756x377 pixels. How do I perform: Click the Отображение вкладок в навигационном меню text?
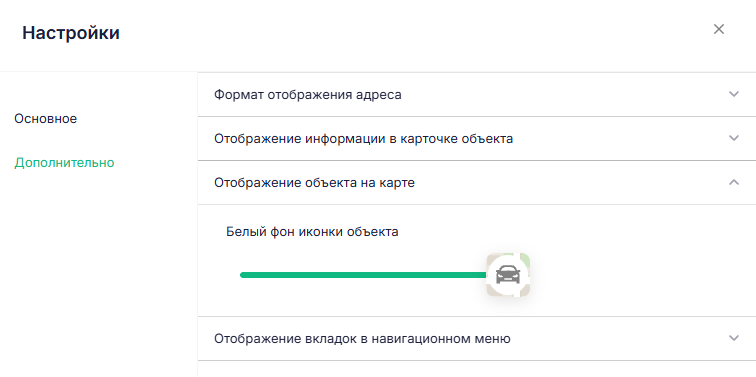[x=362, y=338]
